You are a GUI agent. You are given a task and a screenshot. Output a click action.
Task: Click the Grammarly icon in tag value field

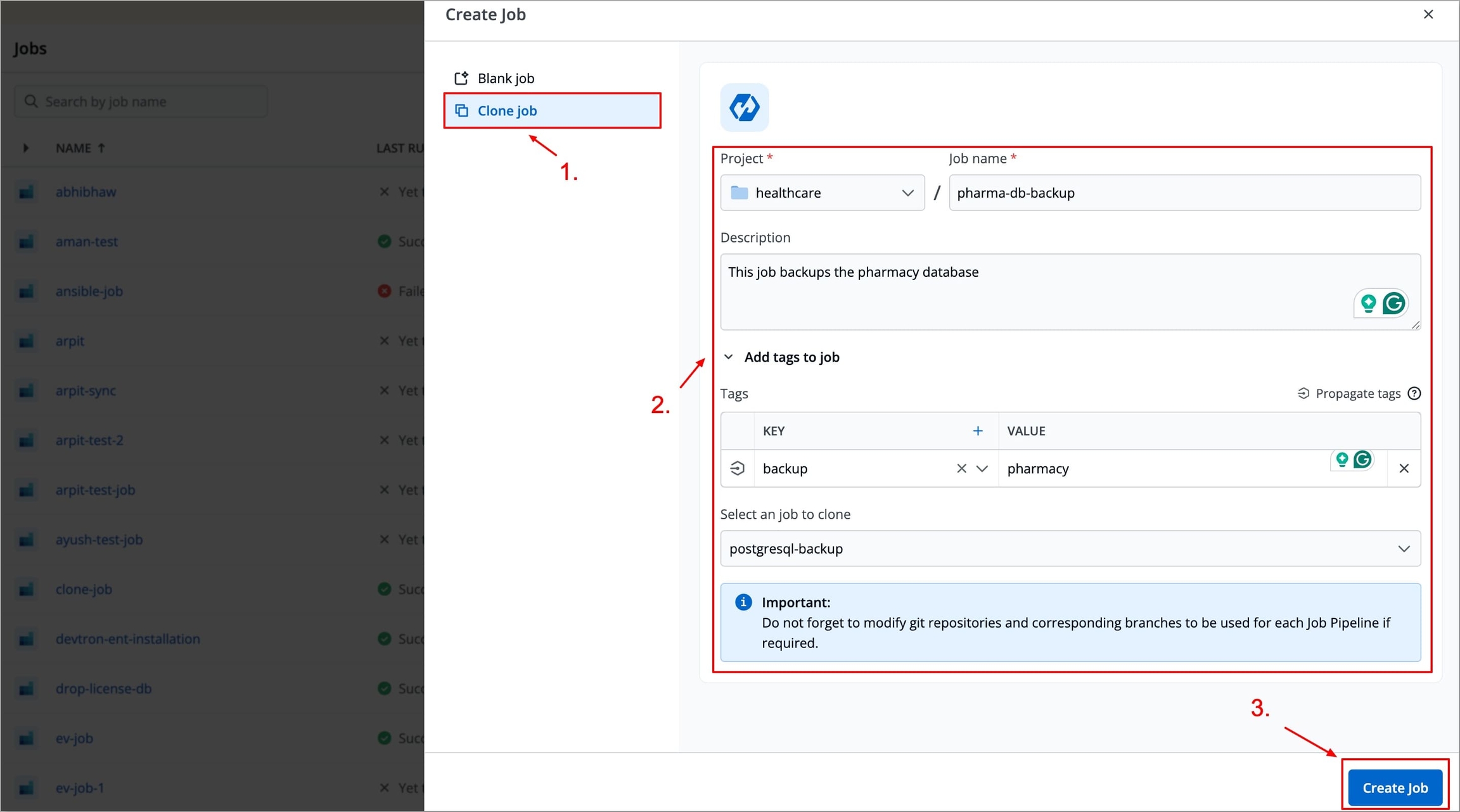pos(1362,460)
